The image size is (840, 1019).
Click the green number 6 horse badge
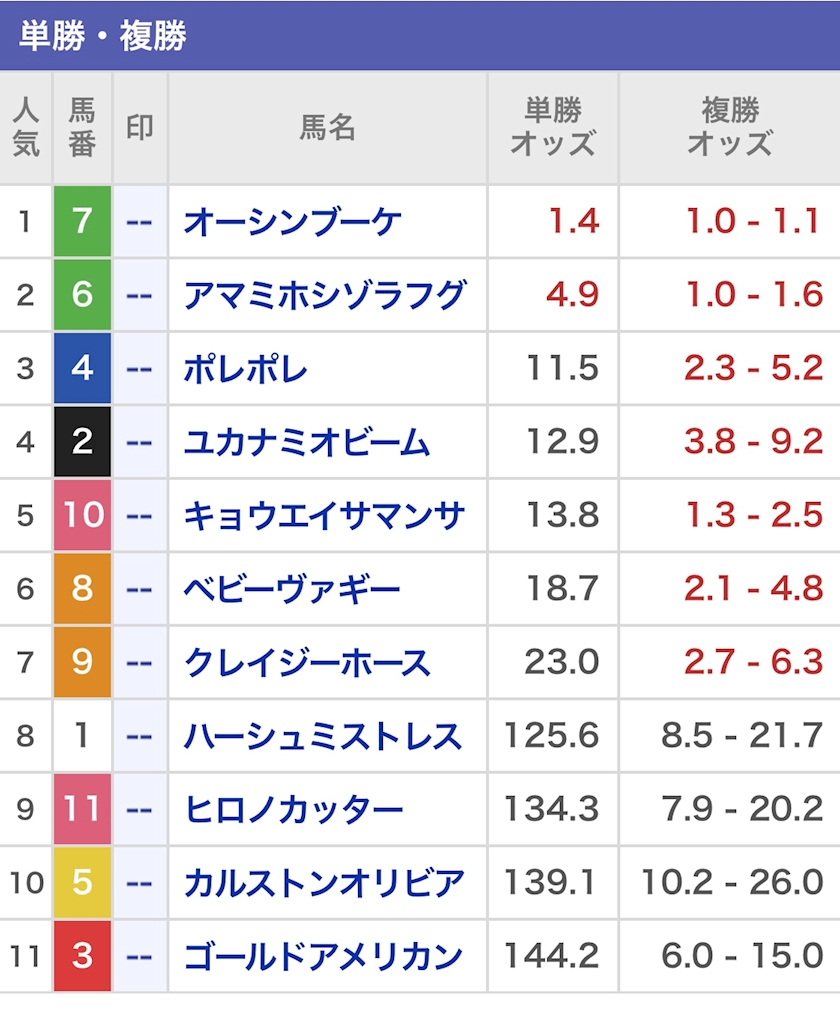tap(82, 295)
